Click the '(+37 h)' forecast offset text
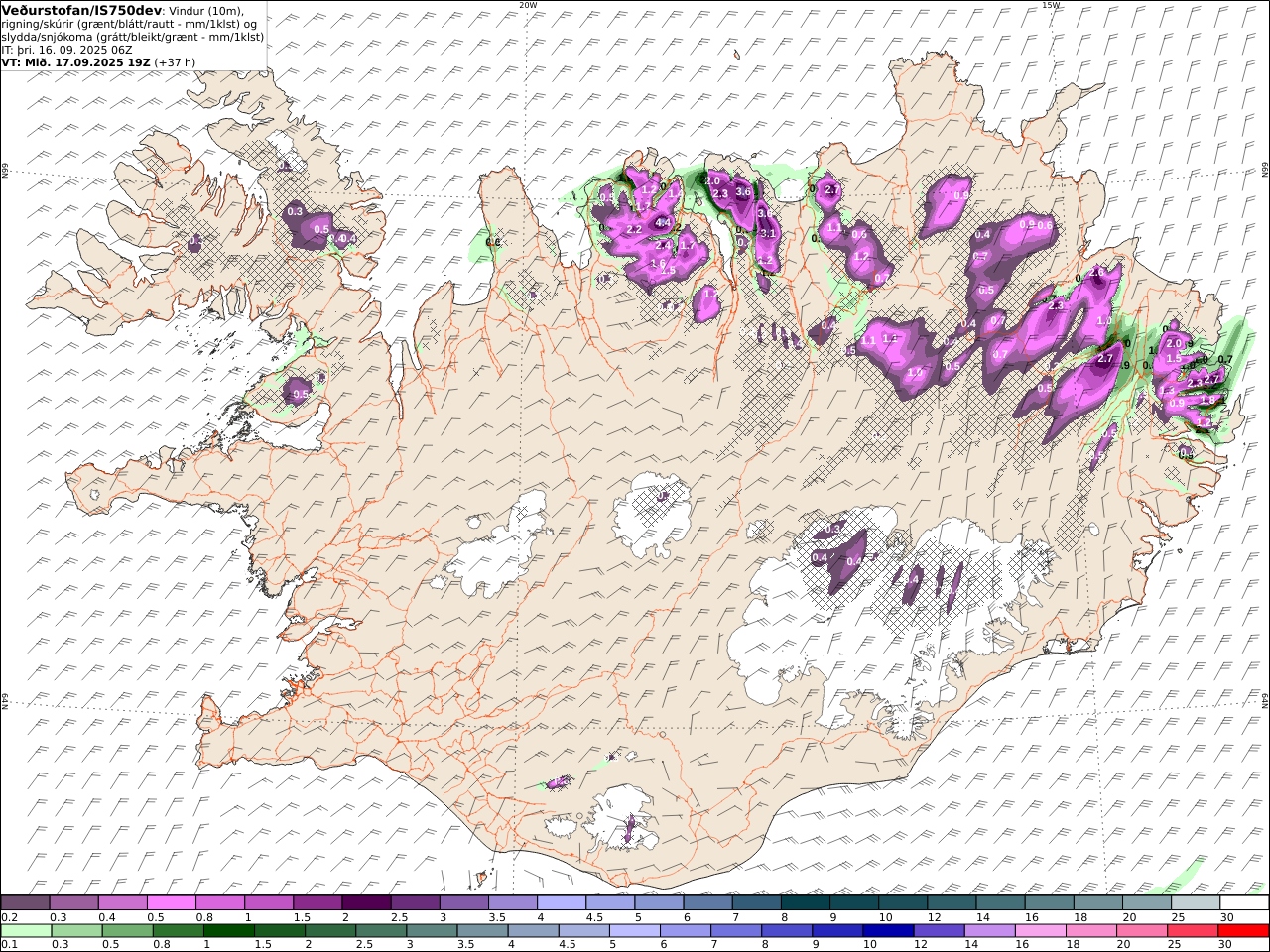Image resolution: width=1270 pixels, height=952 pixels. coord(175,61)
